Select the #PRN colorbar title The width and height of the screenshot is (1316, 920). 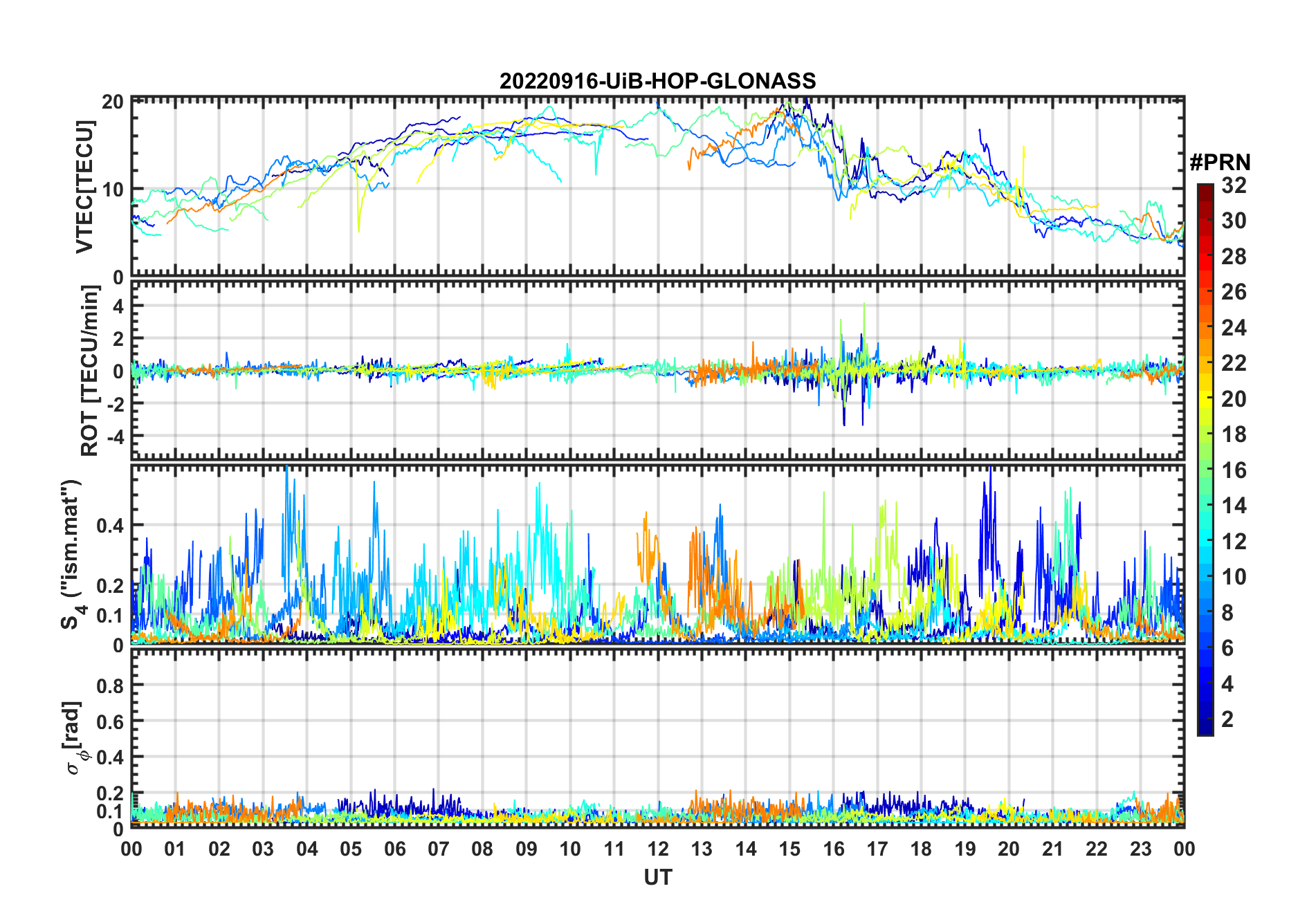click(1220, 163)
